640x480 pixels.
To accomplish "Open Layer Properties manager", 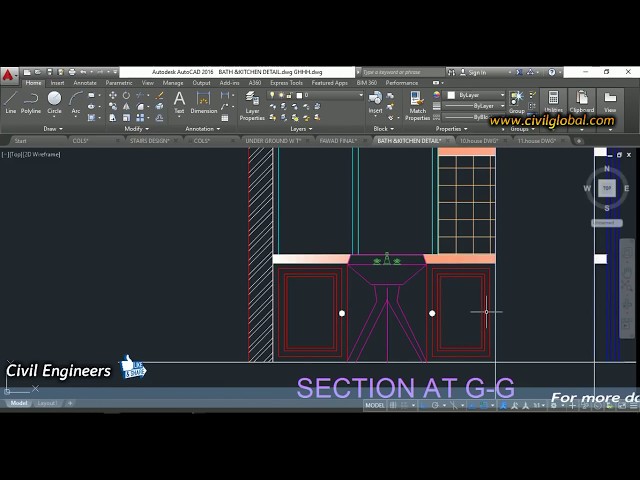I will click(252, 106).
